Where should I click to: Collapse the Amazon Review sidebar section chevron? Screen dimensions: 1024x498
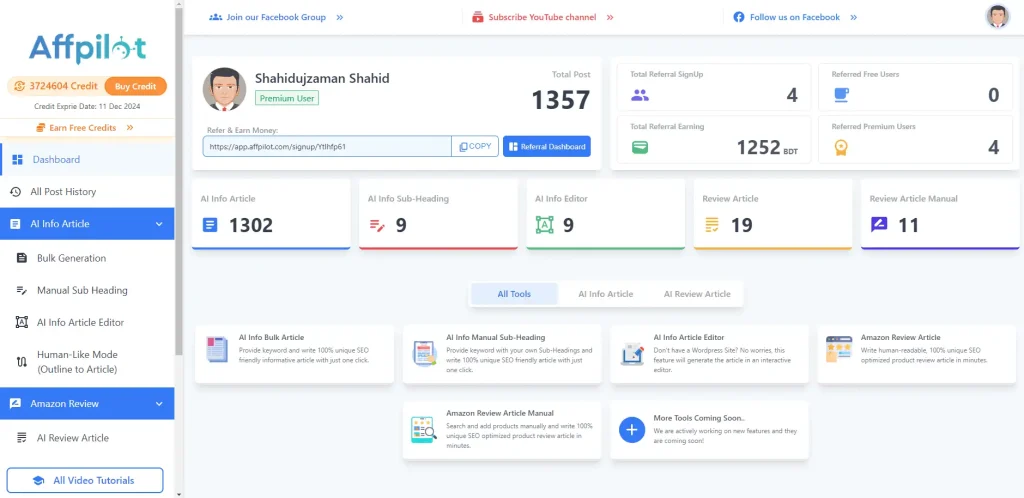159,404
